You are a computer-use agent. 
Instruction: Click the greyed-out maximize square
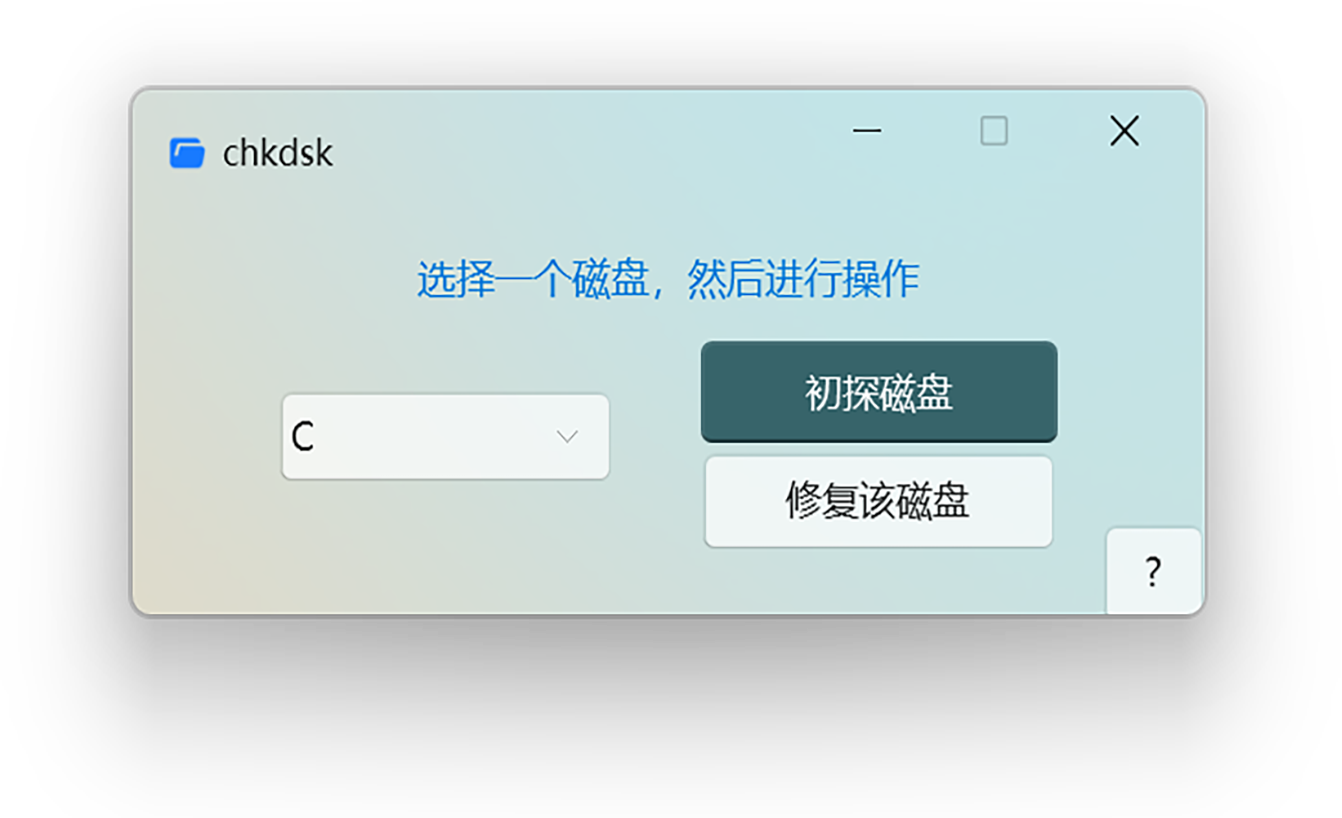coord(994,131)
